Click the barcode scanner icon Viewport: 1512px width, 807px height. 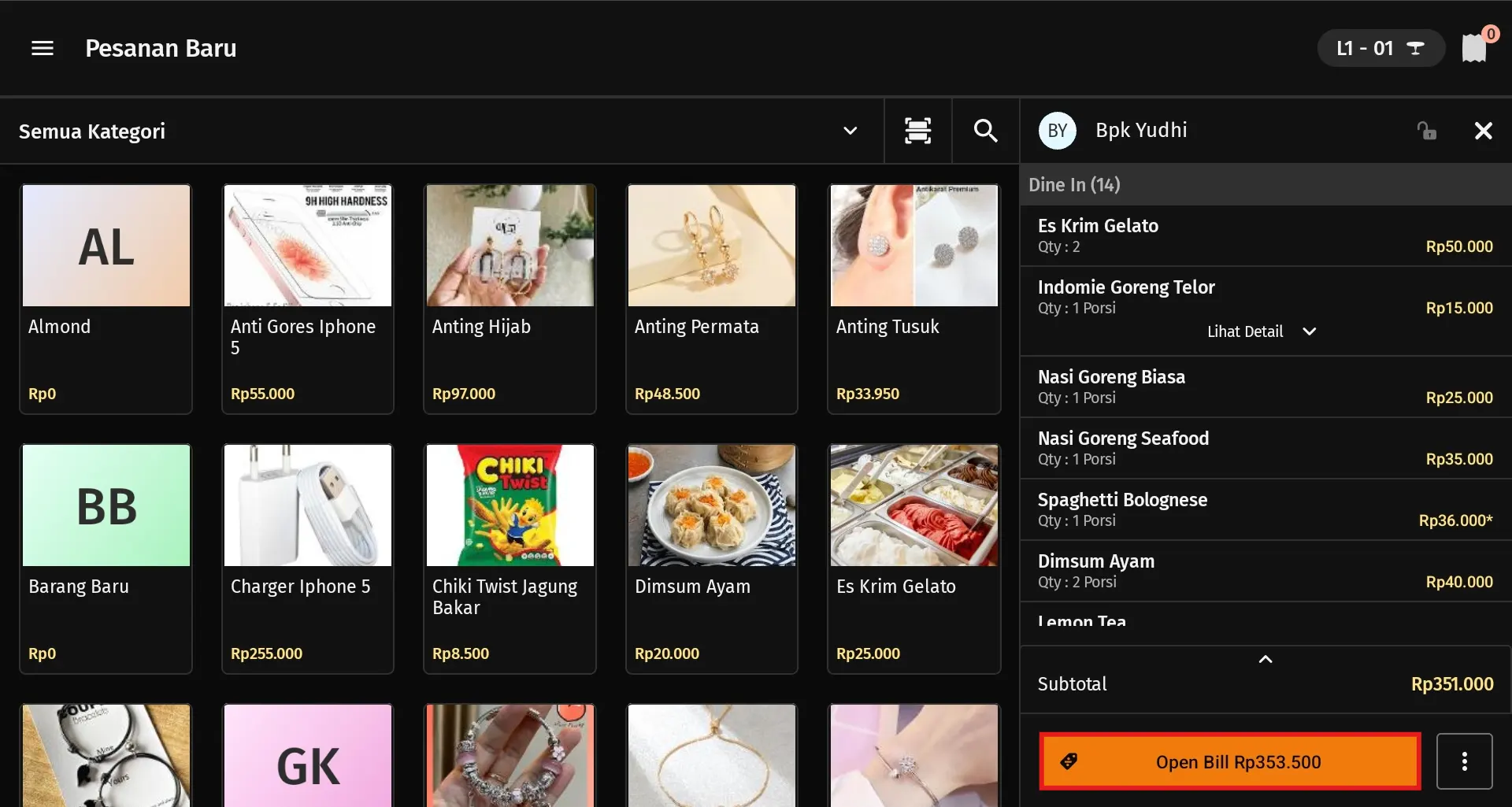pos(917,131)
